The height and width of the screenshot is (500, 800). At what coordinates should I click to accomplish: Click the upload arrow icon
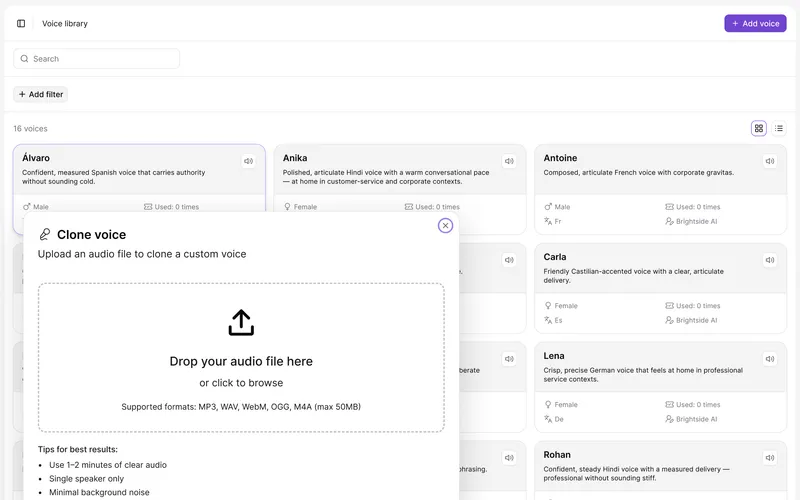[x=241, y=322]
